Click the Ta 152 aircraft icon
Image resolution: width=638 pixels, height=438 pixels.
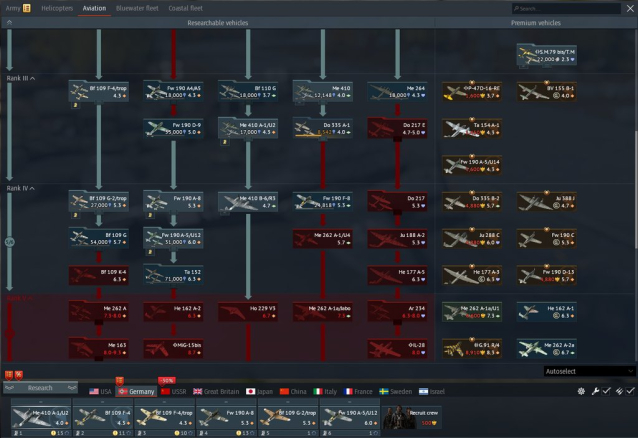174,275
